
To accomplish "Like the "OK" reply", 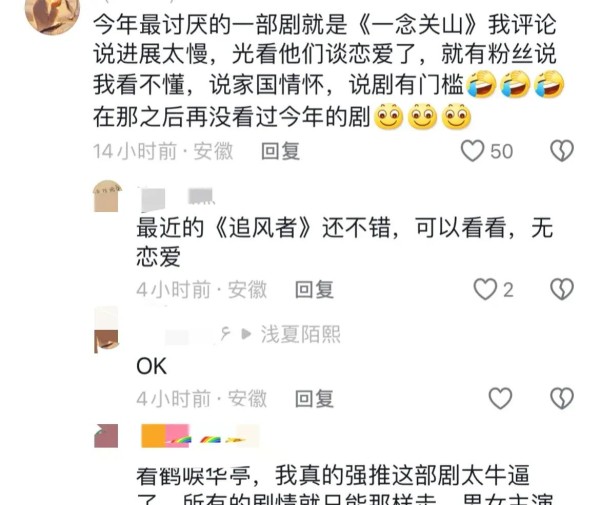I will (x=500, y=398).
